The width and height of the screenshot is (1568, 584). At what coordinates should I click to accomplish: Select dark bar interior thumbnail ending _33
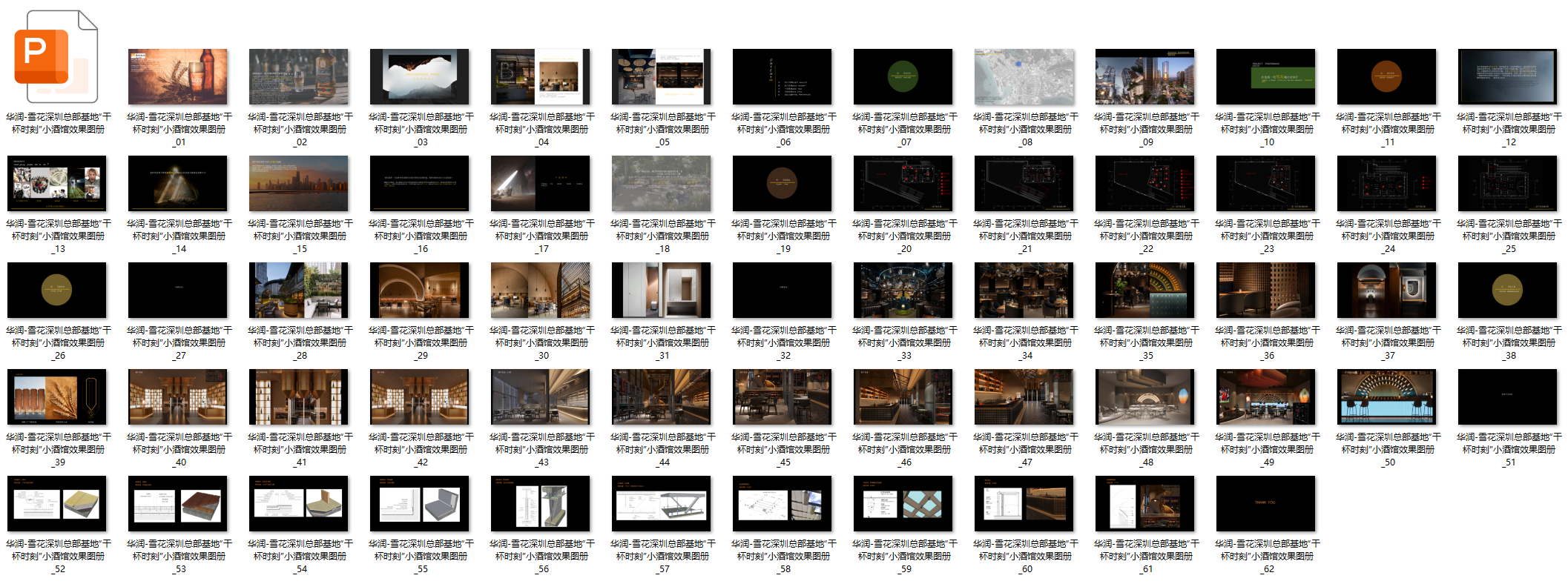pos(903,291)
